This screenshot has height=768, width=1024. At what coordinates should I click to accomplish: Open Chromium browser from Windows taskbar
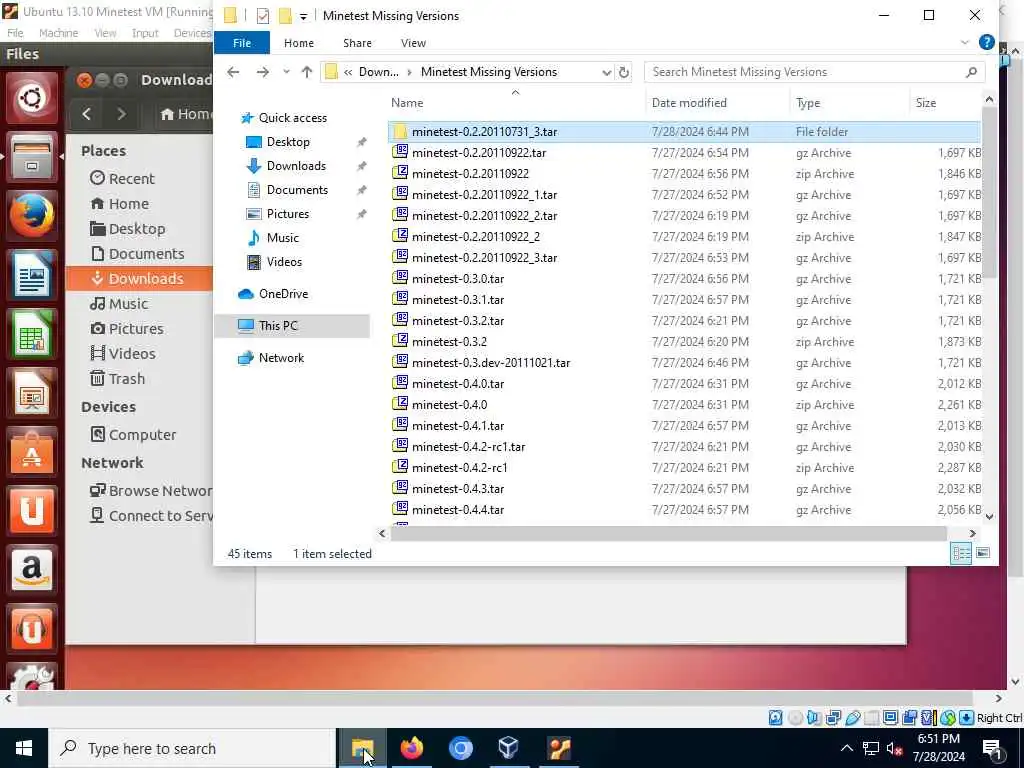pos(460,748)
